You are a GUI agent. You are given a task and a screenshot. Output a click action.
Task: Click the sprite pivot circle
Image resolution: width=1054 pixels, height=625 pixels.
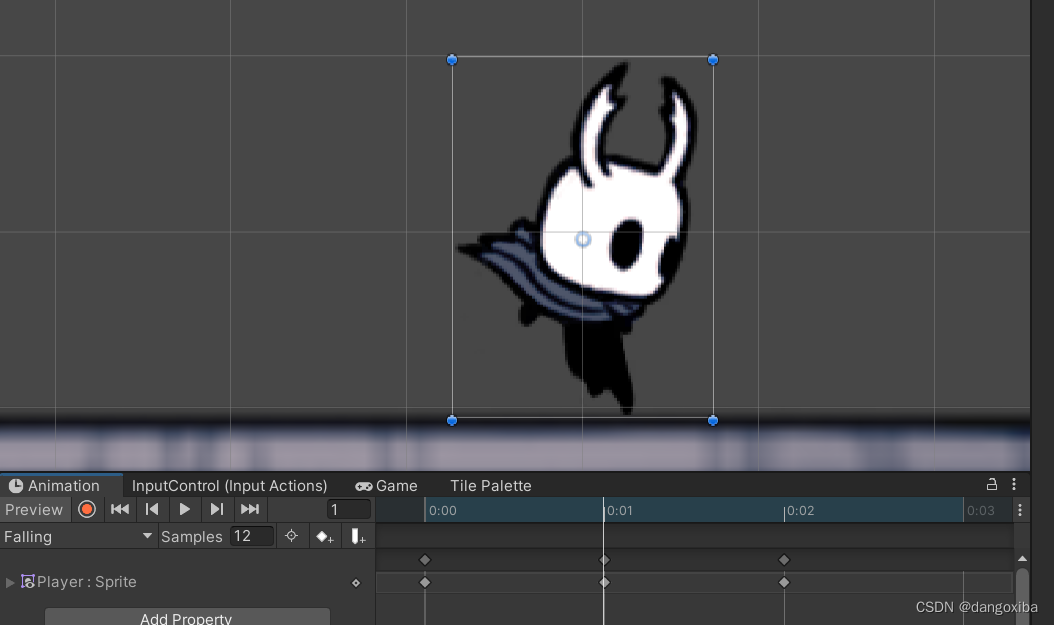point(583,239)
